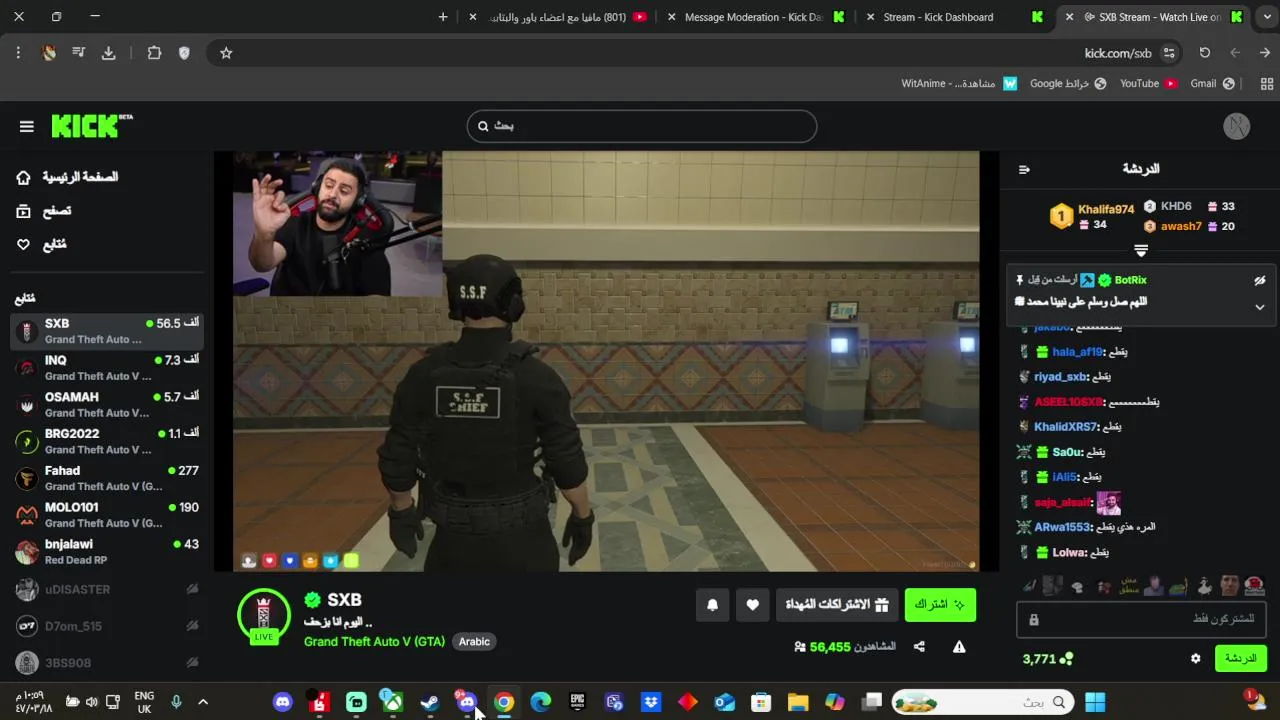1280x720 pixels.
Task: Reload the page
Action: [1205, 53]
